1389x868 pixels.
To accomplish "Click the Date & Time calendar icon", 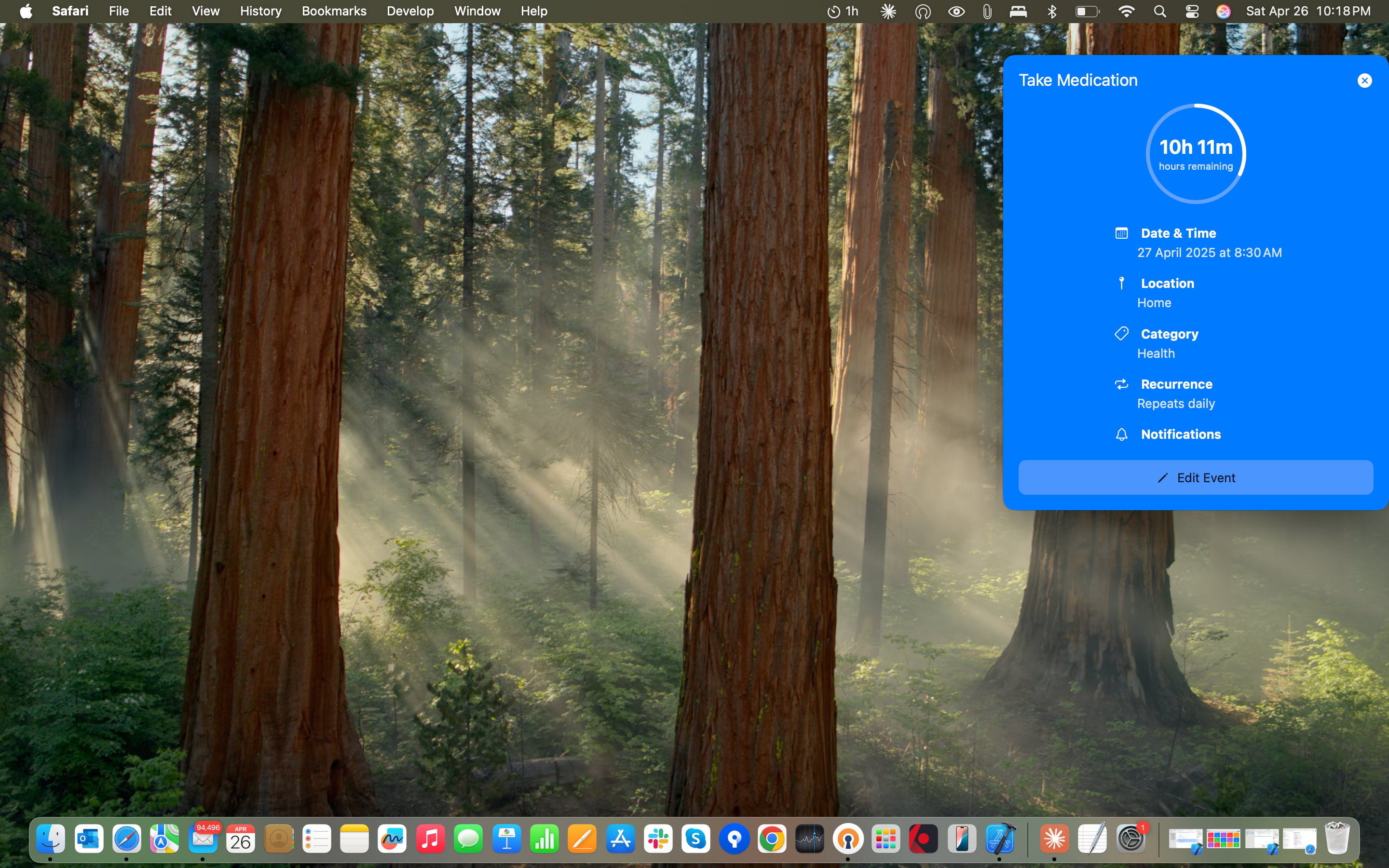I will pos(1121,233).
